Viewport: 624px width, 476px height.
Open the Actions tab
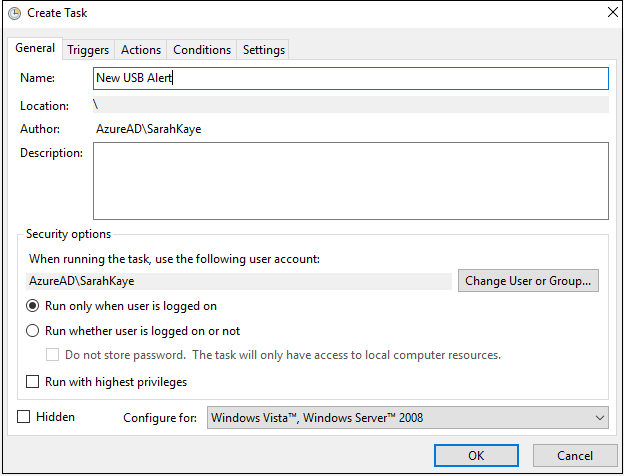pos(141,50)
